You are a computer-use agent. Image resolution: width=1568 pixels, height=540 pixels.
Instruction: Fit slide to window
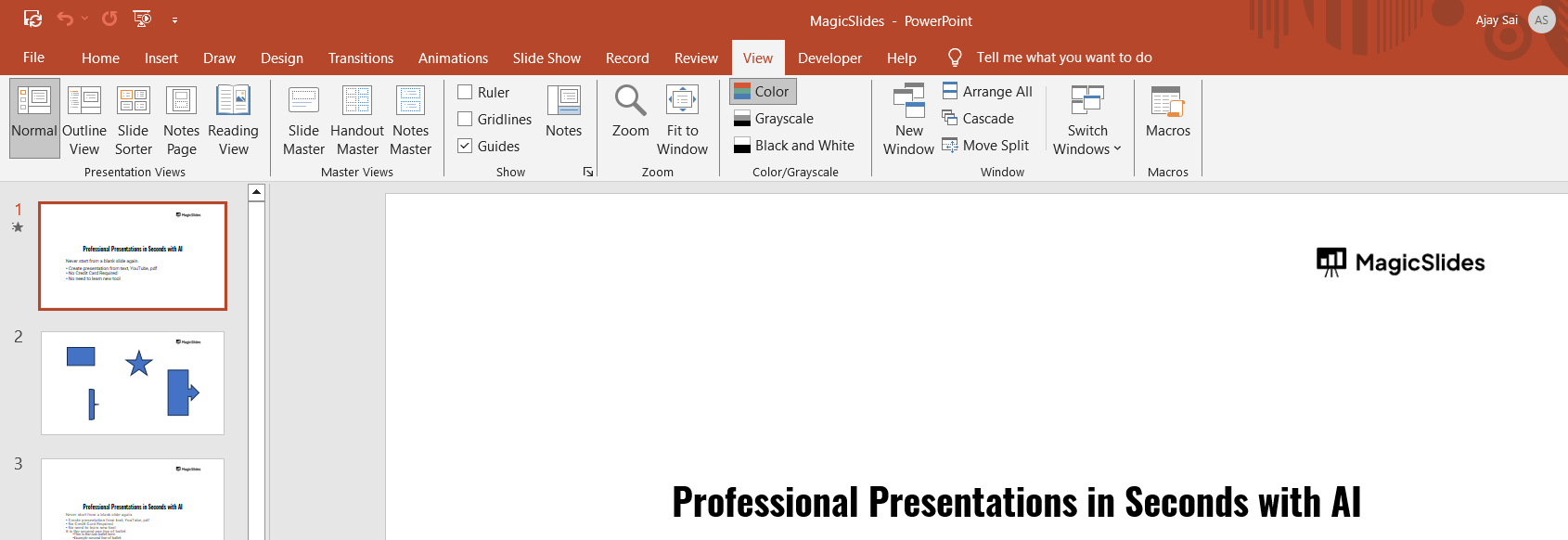point(682,120)
